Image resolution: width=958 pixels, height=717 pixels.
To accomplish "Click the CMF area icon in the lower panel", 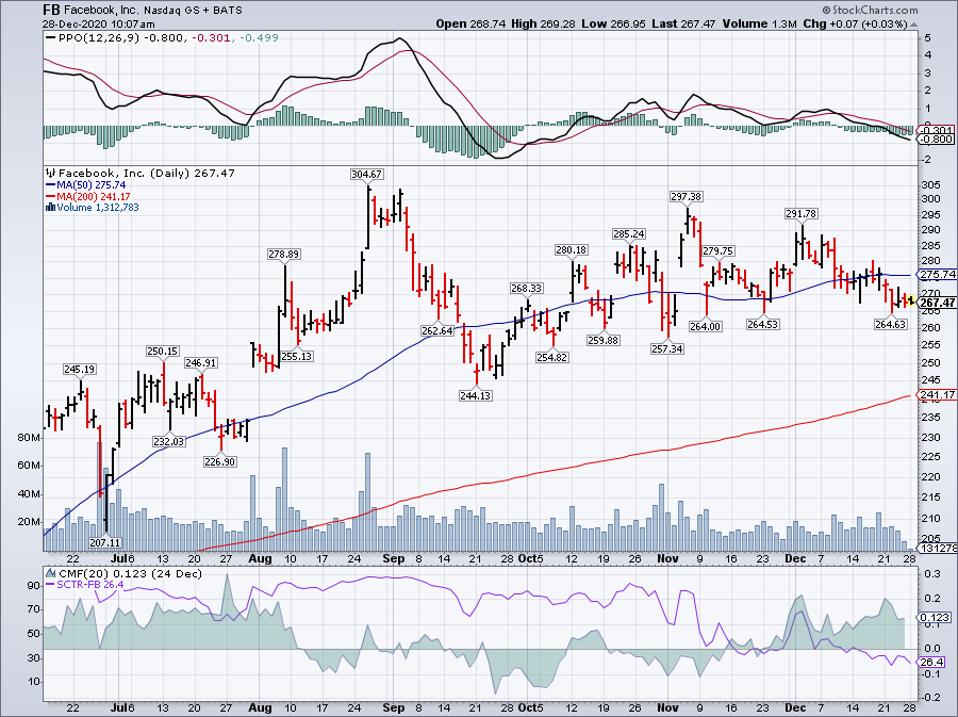I will point(51,574).
